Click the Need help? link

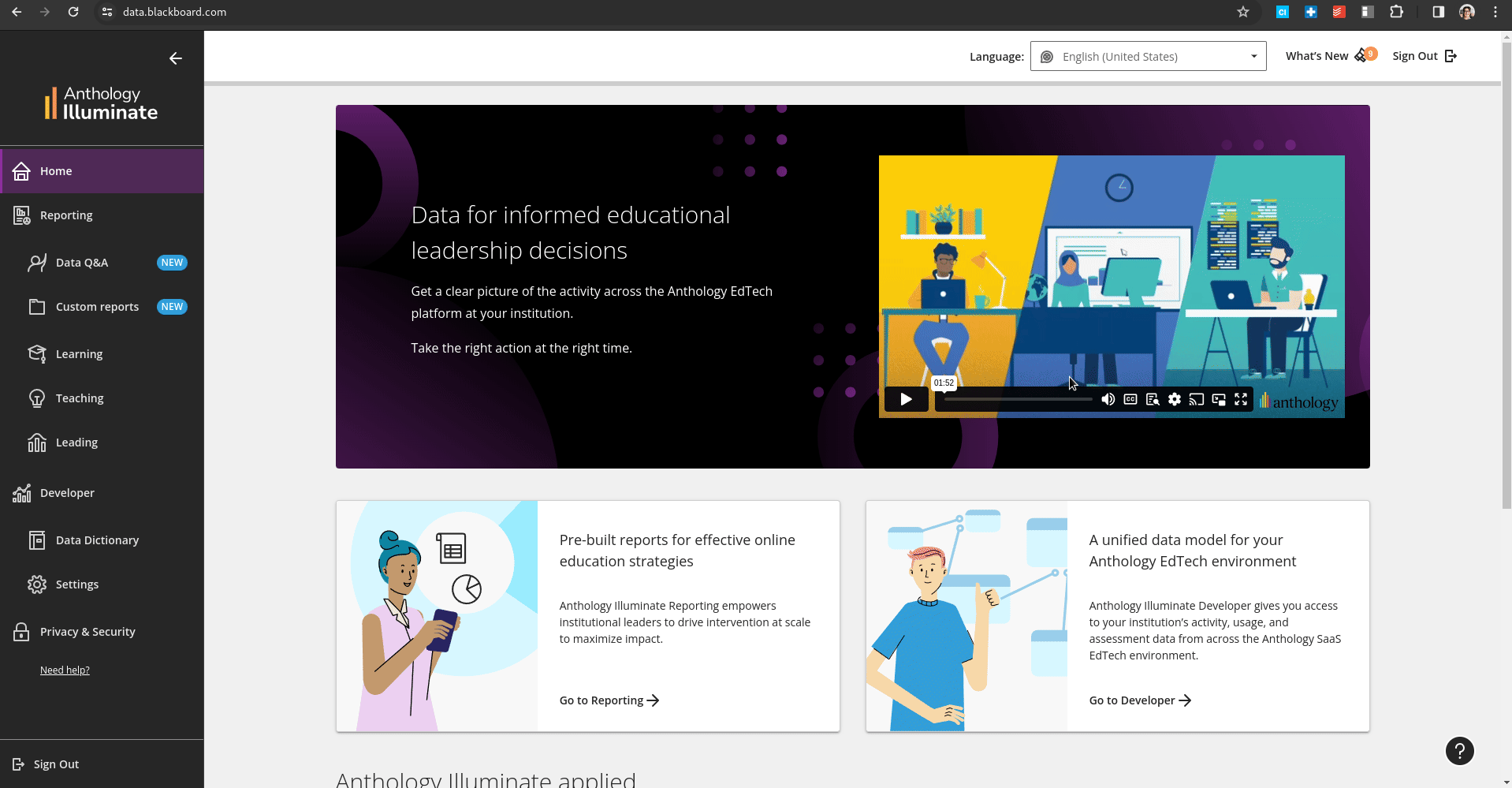tap(65, 670)
